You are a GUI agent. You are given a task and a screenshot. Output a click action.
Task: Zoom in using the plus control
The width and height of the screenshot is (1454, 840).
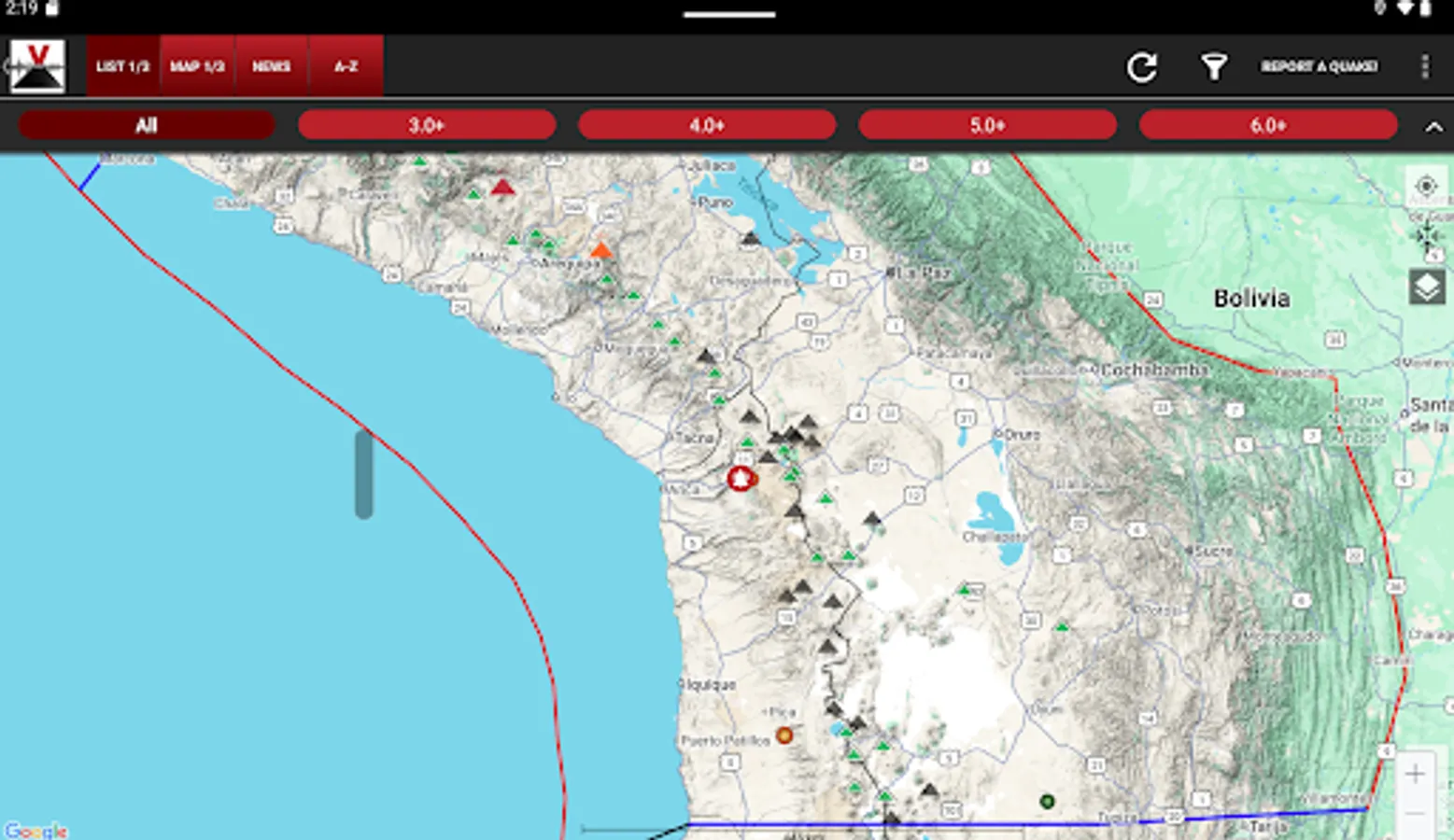[x=1416, y=774]
